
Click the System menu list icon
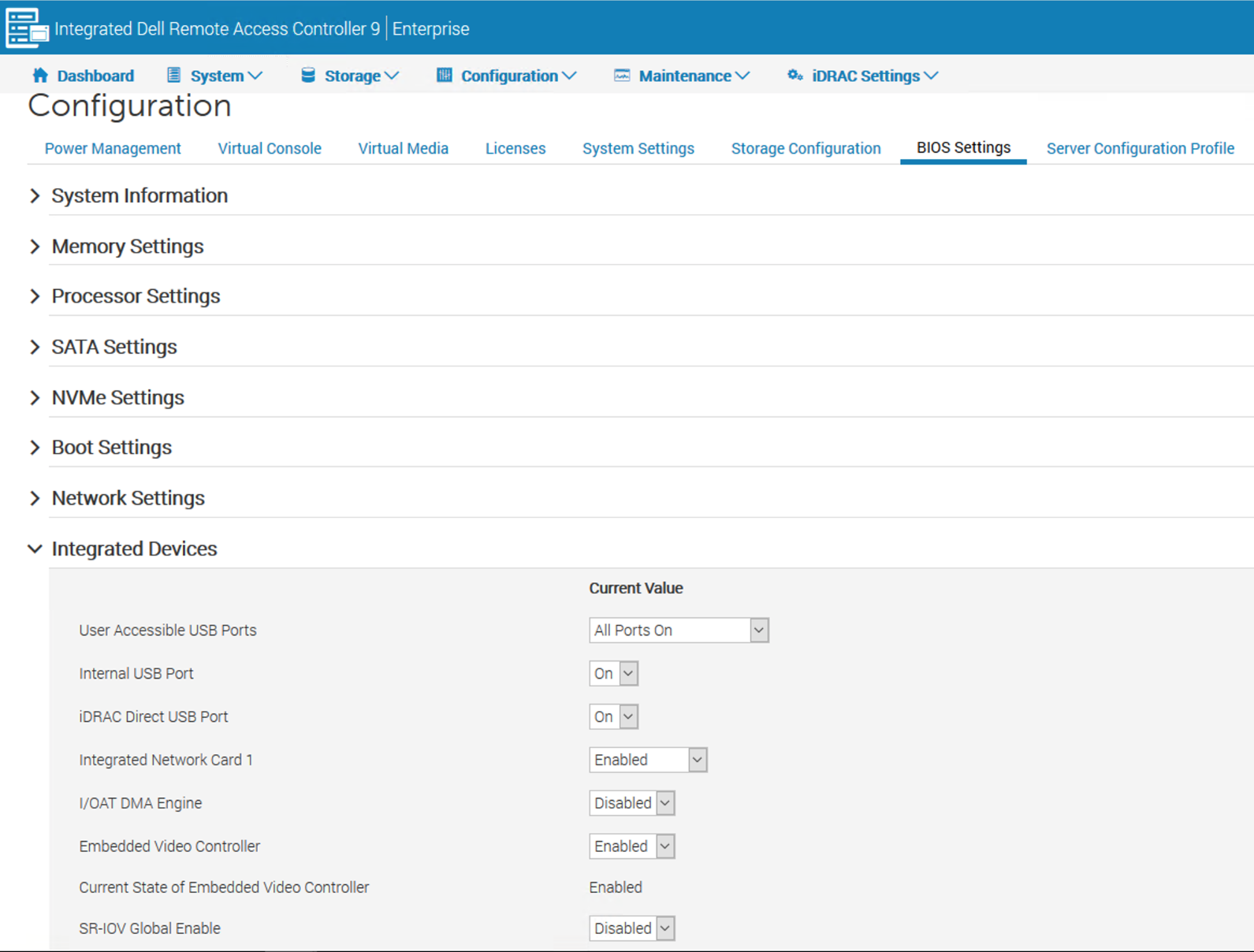(x=173, y=75)
